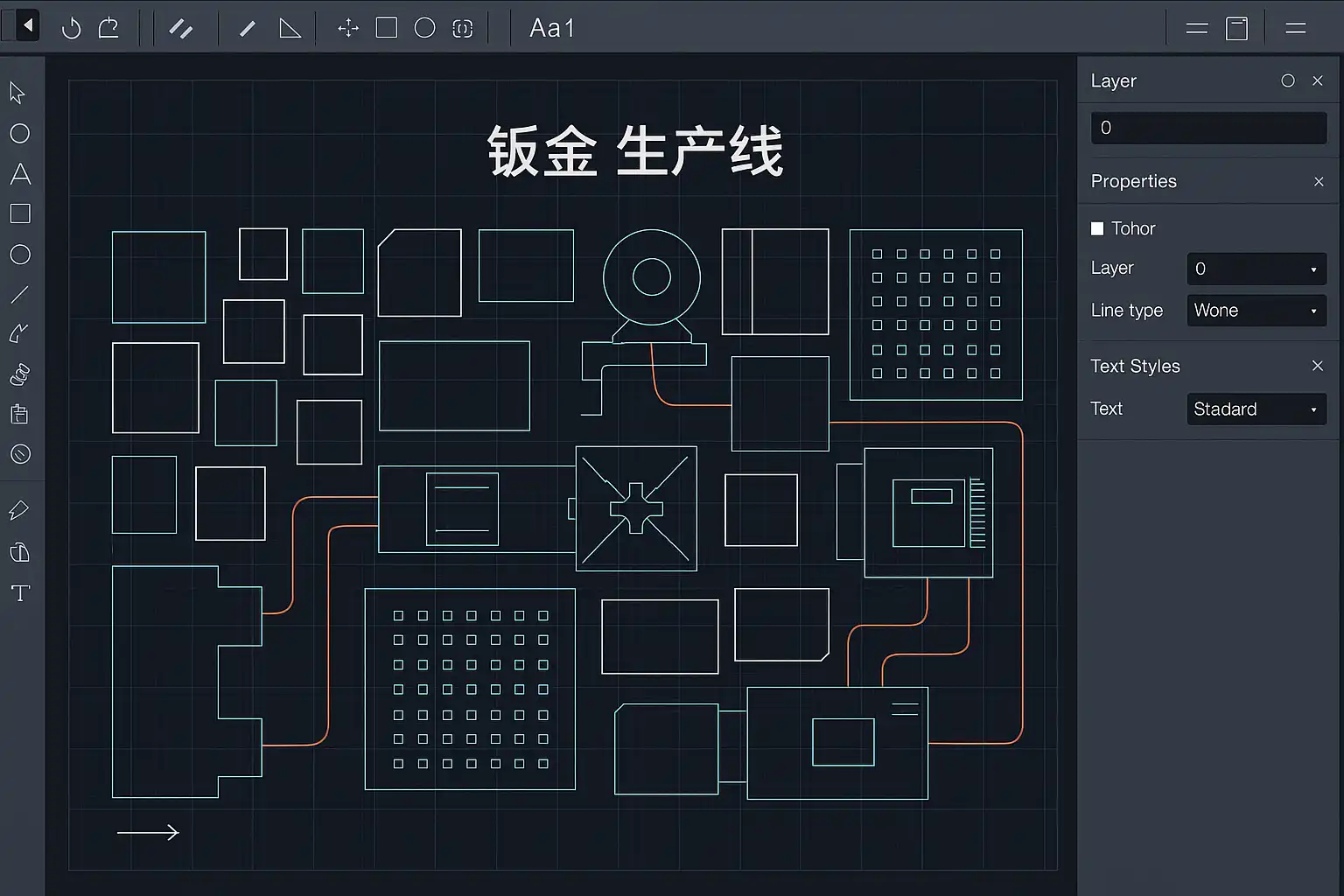Image resolution: width=1344 pixels, height=896 pixels.
Task: Toggle the circle icon in Layer header
Action: [1287, 80]
